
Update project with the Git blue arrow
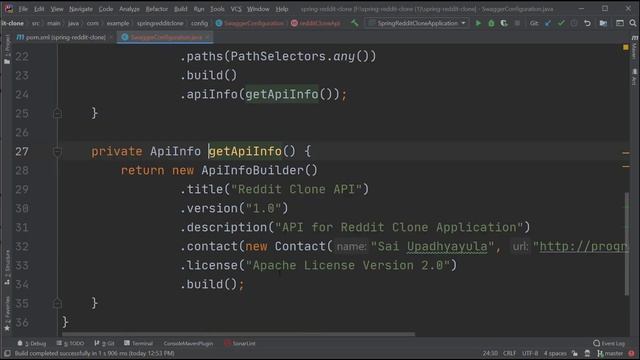(x=548, y=23)
